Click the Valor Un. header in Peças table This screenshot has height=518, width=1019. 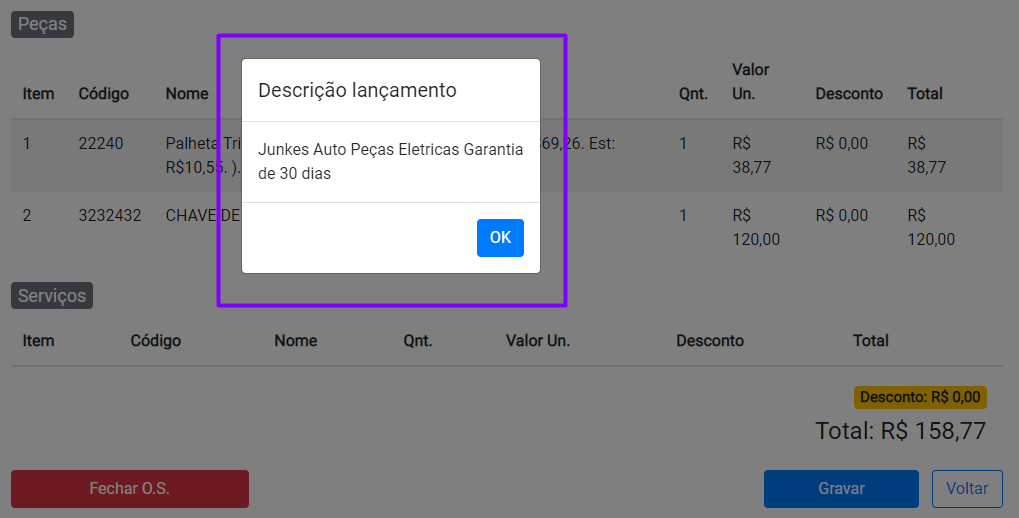coord(751,81)
